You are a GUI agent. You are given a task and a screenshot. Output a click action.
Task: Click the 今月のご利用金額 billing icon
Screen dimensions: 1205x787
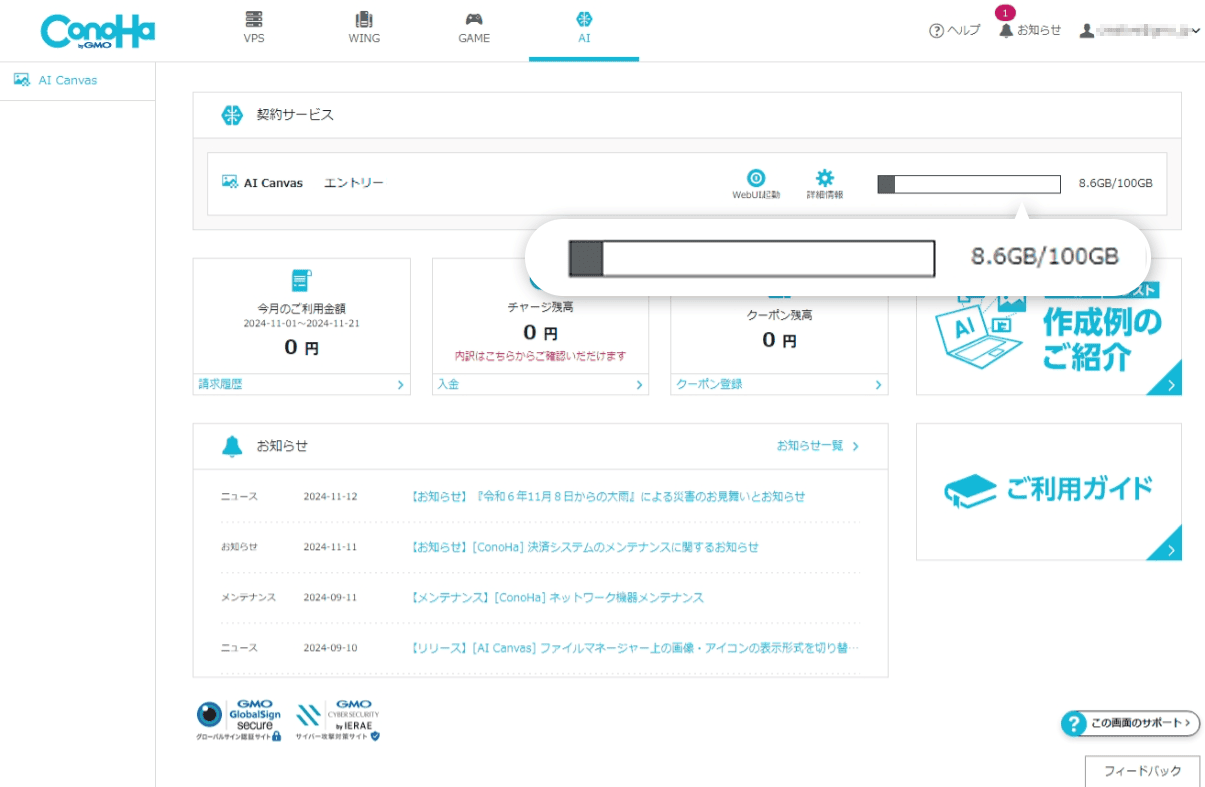(x=301, y=280)
